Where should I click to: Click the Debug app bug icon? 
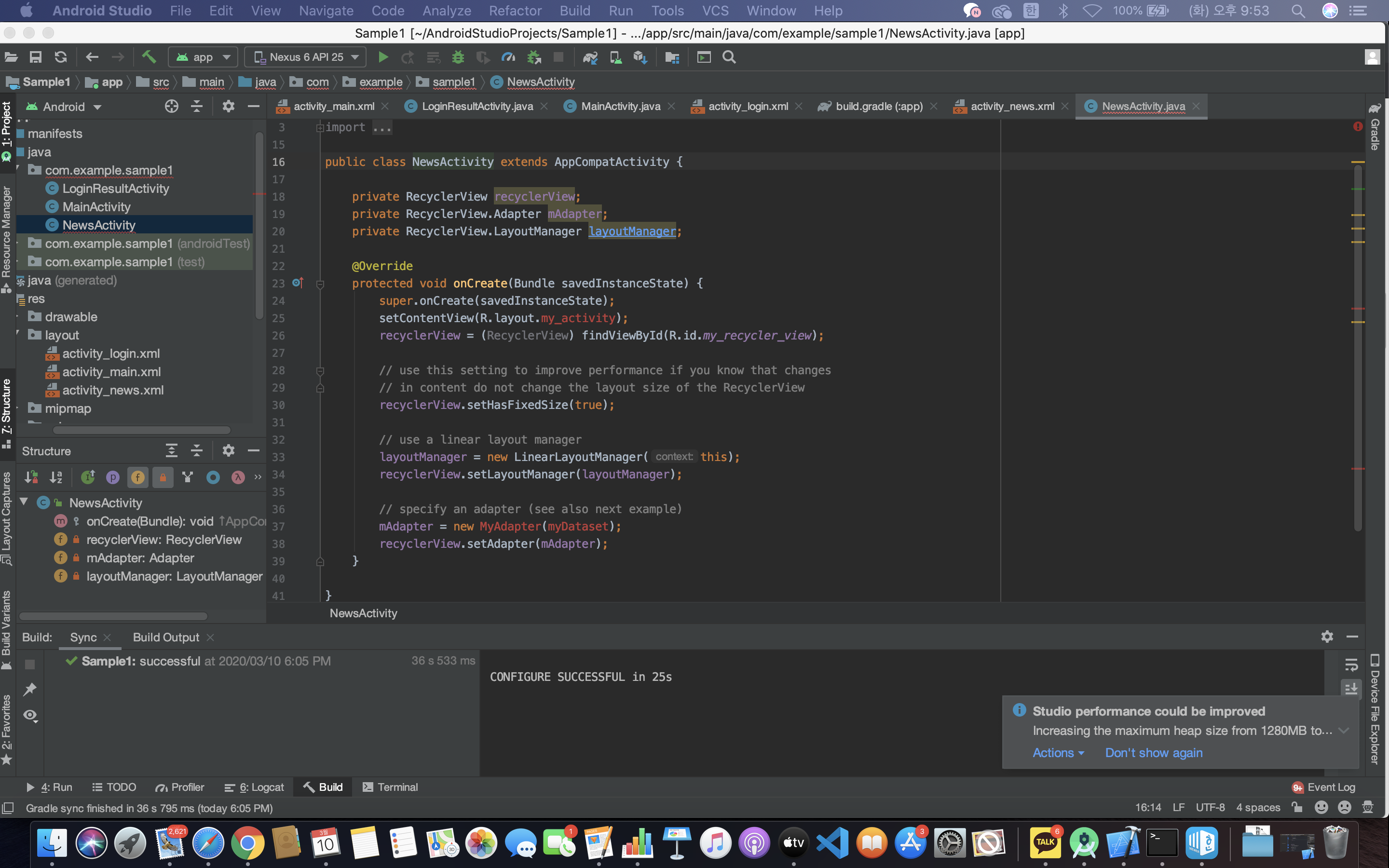[457, 57]
